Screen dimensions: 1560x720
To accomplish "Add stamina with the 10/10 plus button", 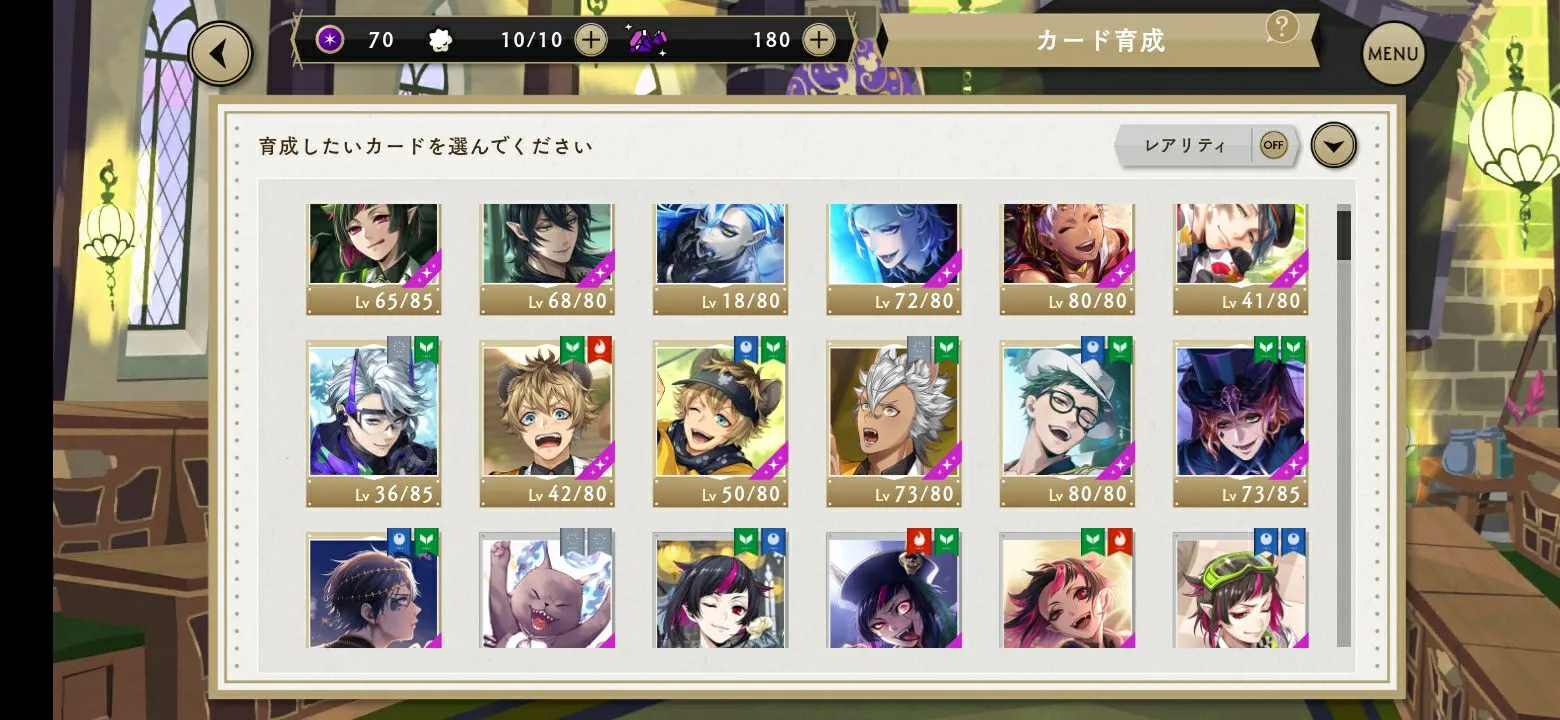I will 591,40.
